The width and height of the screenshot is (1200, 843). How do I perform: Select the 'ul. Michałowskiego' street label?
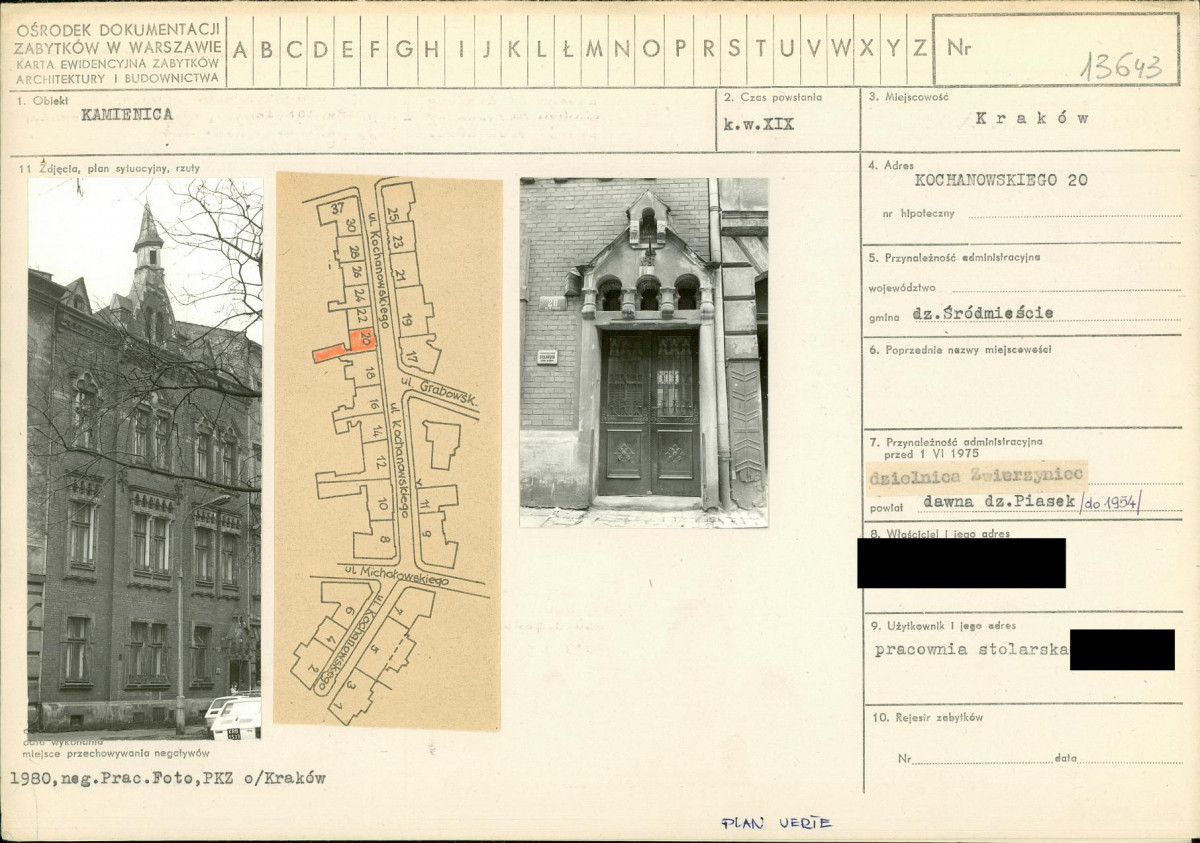(398, 574)
